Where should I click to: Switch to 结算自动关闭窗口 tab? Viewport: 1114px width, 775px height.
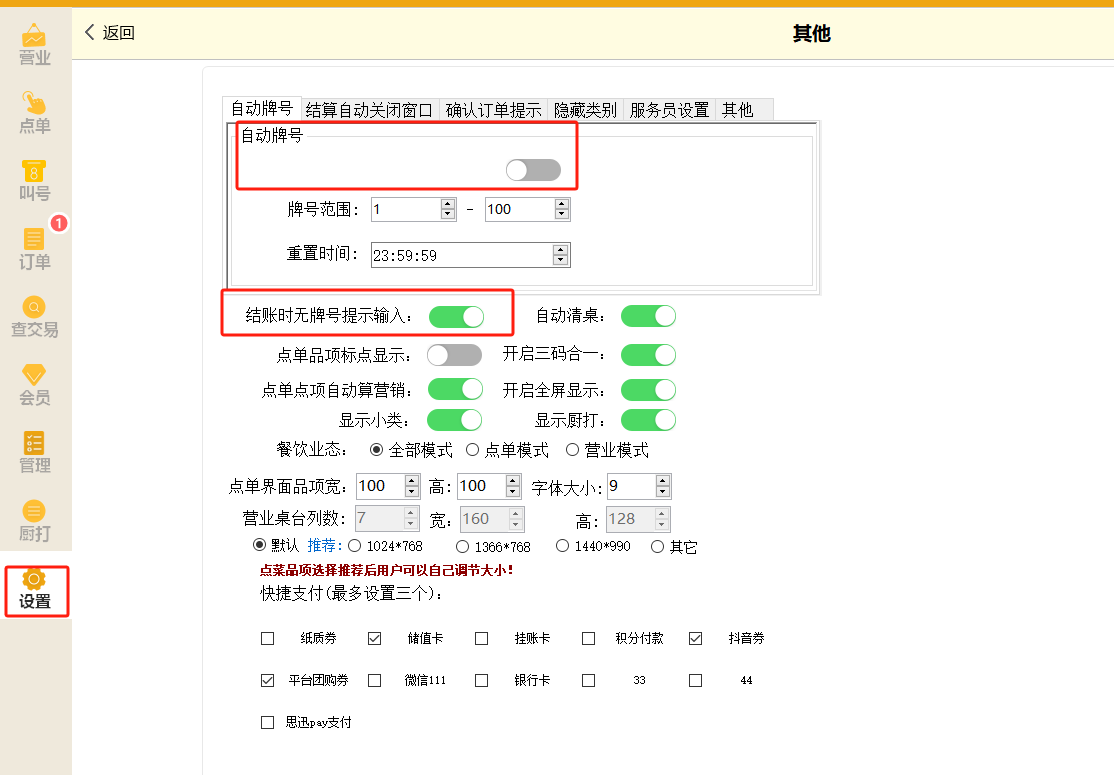click(x=369, y=110)
